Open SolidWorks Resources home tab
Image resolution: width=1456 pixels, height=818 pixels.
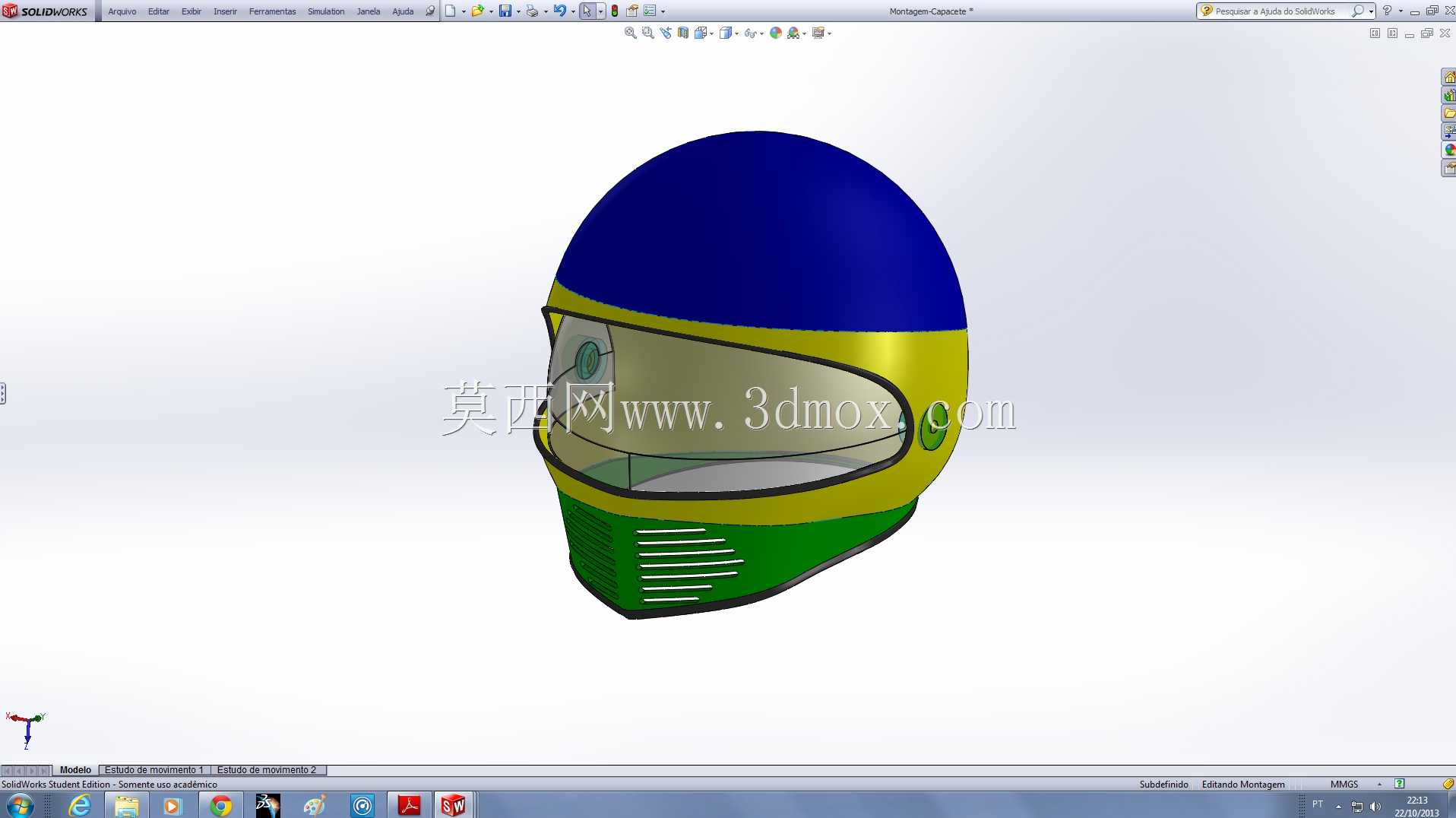point(1448,77)
